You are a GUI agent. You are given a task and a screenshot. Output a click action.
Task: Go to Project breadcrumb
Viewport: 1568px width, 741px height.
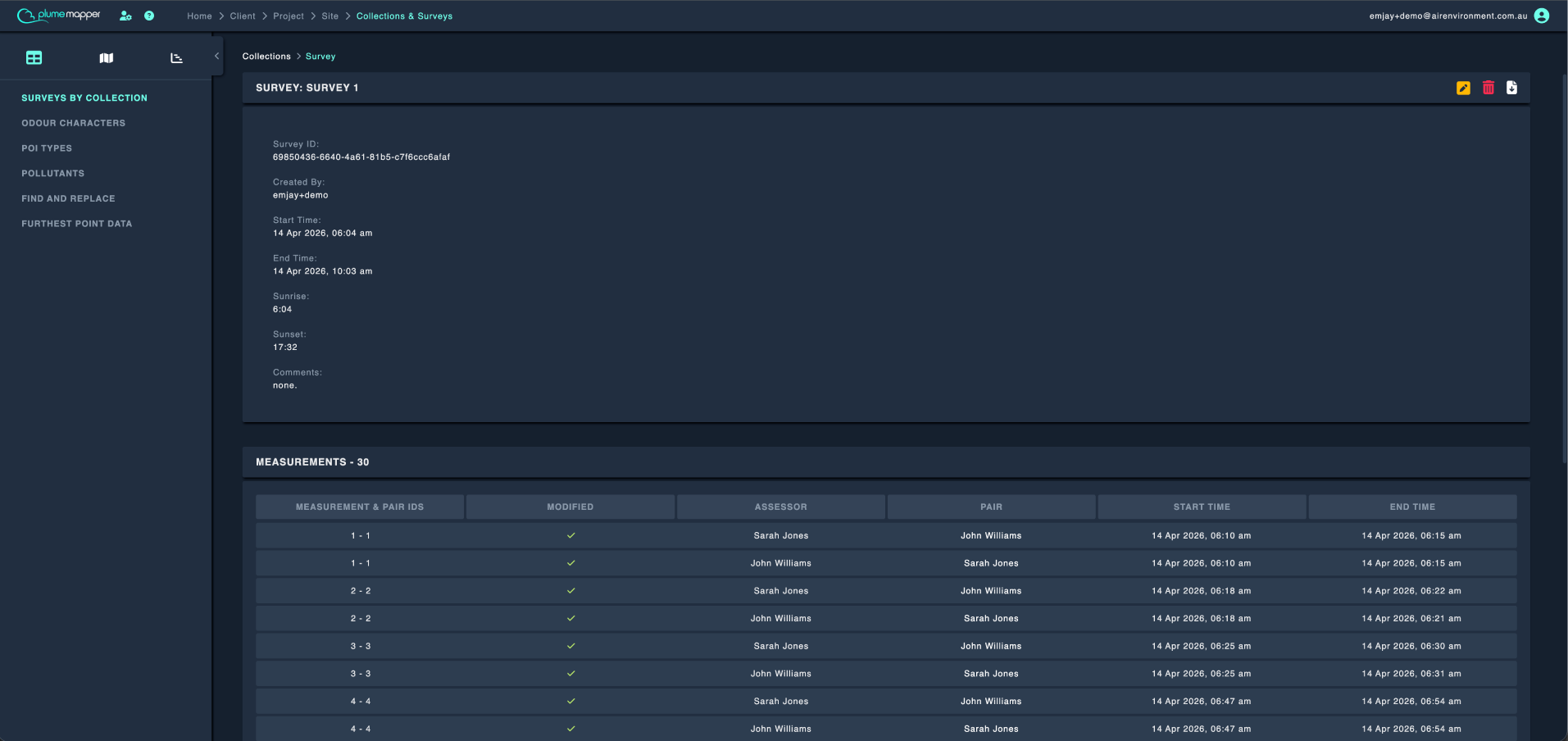[289, 16]
